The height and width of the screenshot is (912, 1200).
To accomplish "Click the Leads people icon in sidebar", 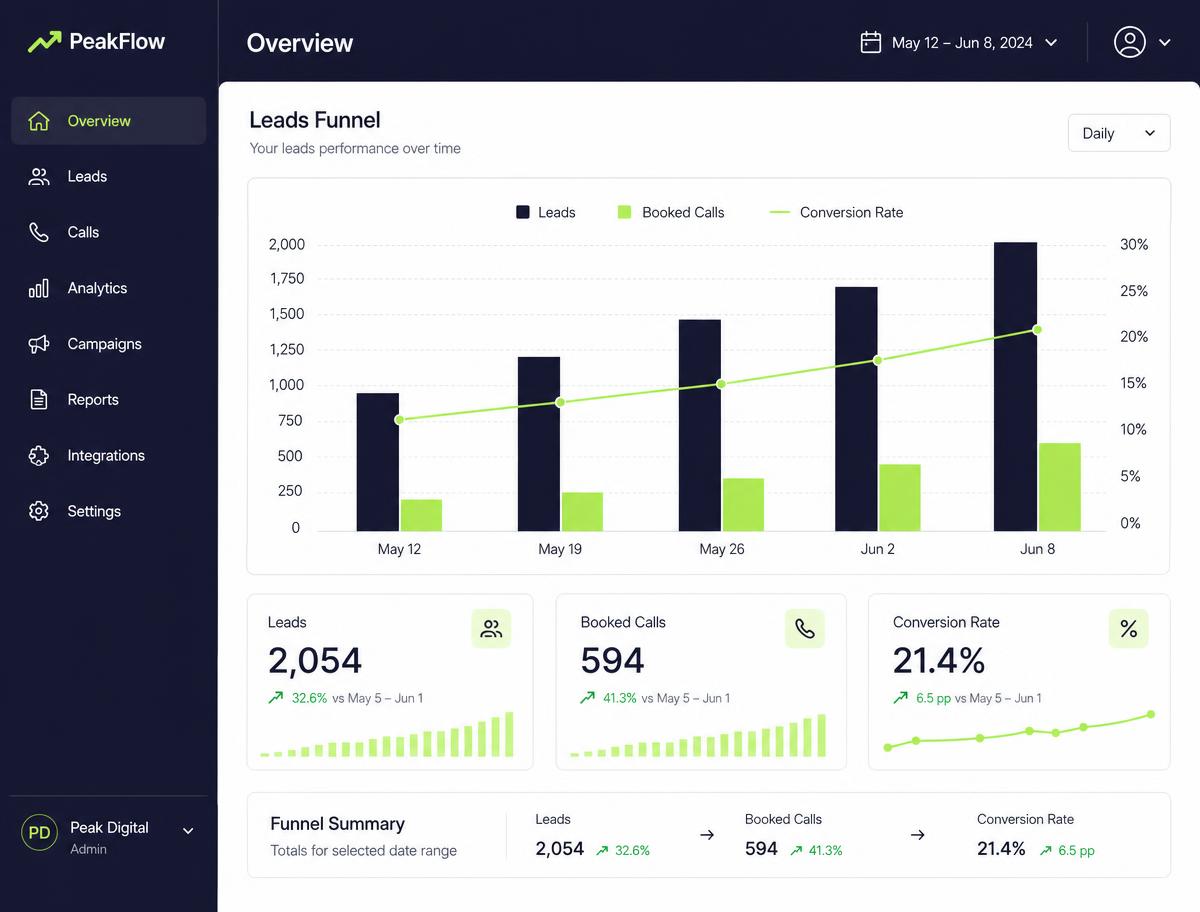I will [39, 177].
